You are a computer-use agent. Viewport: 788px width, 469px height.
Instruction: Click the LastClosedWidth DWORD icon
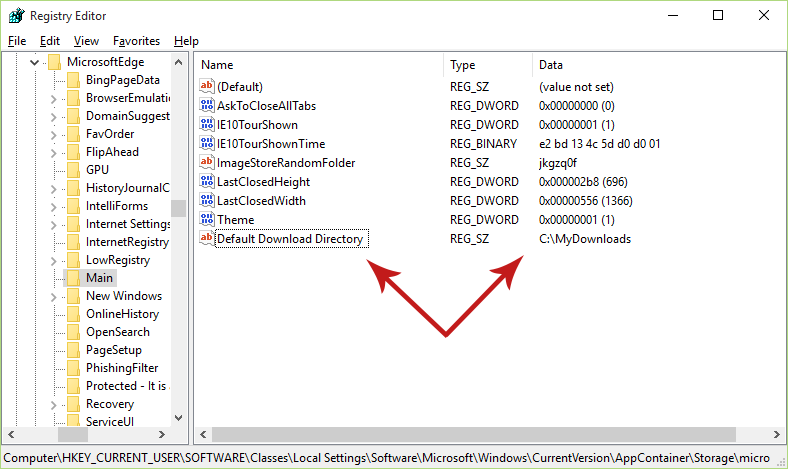tap(207, 200)
